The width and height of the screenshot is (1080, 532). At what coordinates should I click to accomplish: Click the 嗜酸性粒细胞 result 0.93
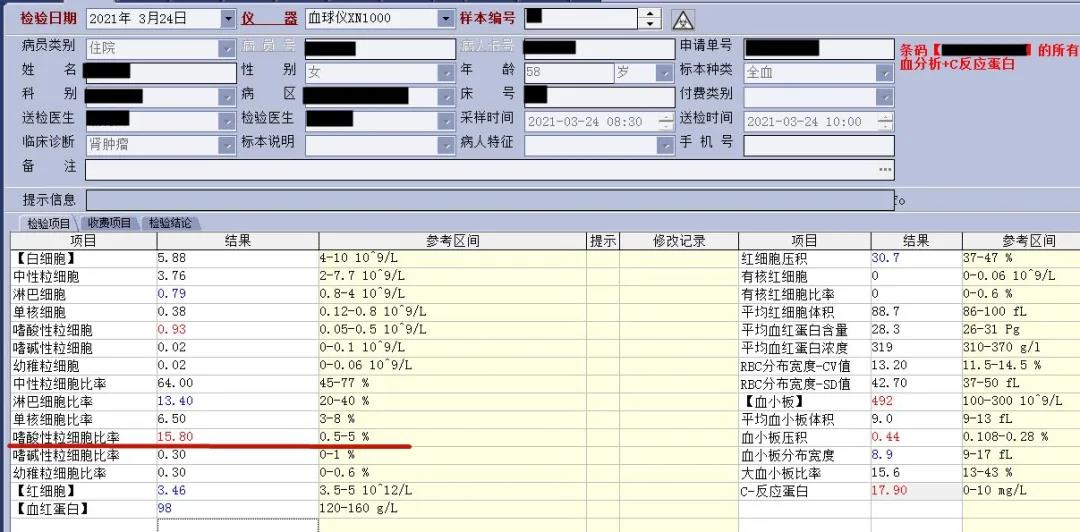(x=172, y=331)
